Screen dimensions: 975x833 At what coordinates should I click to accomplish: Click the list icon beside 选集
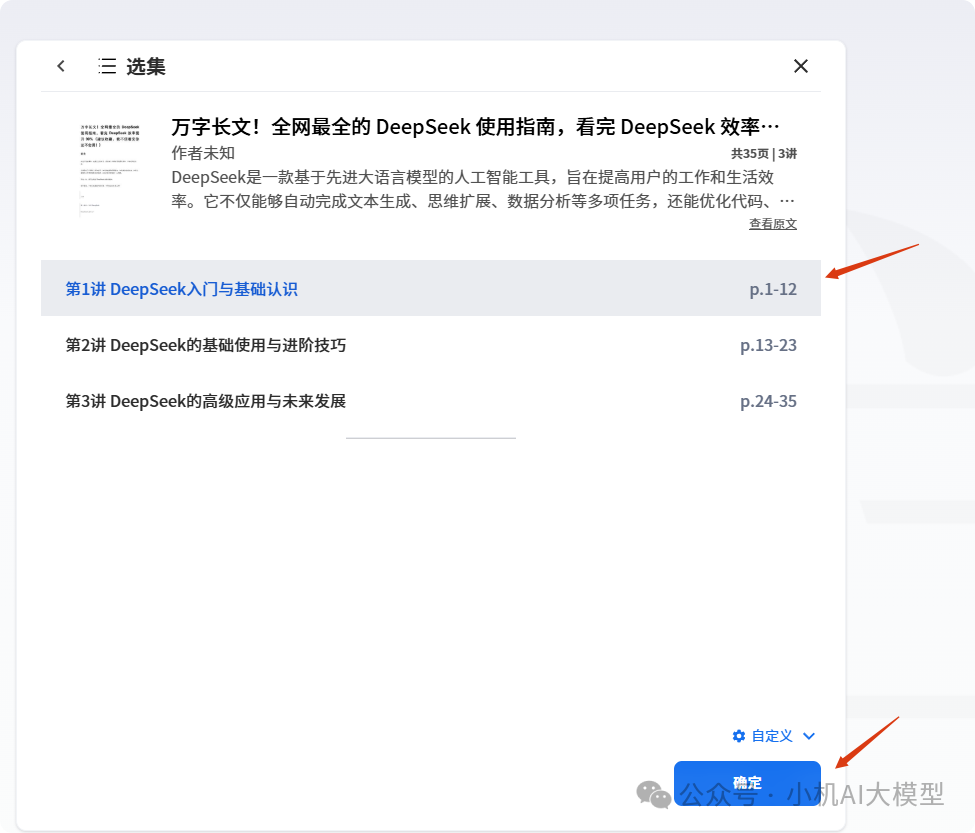click(107, 66)
